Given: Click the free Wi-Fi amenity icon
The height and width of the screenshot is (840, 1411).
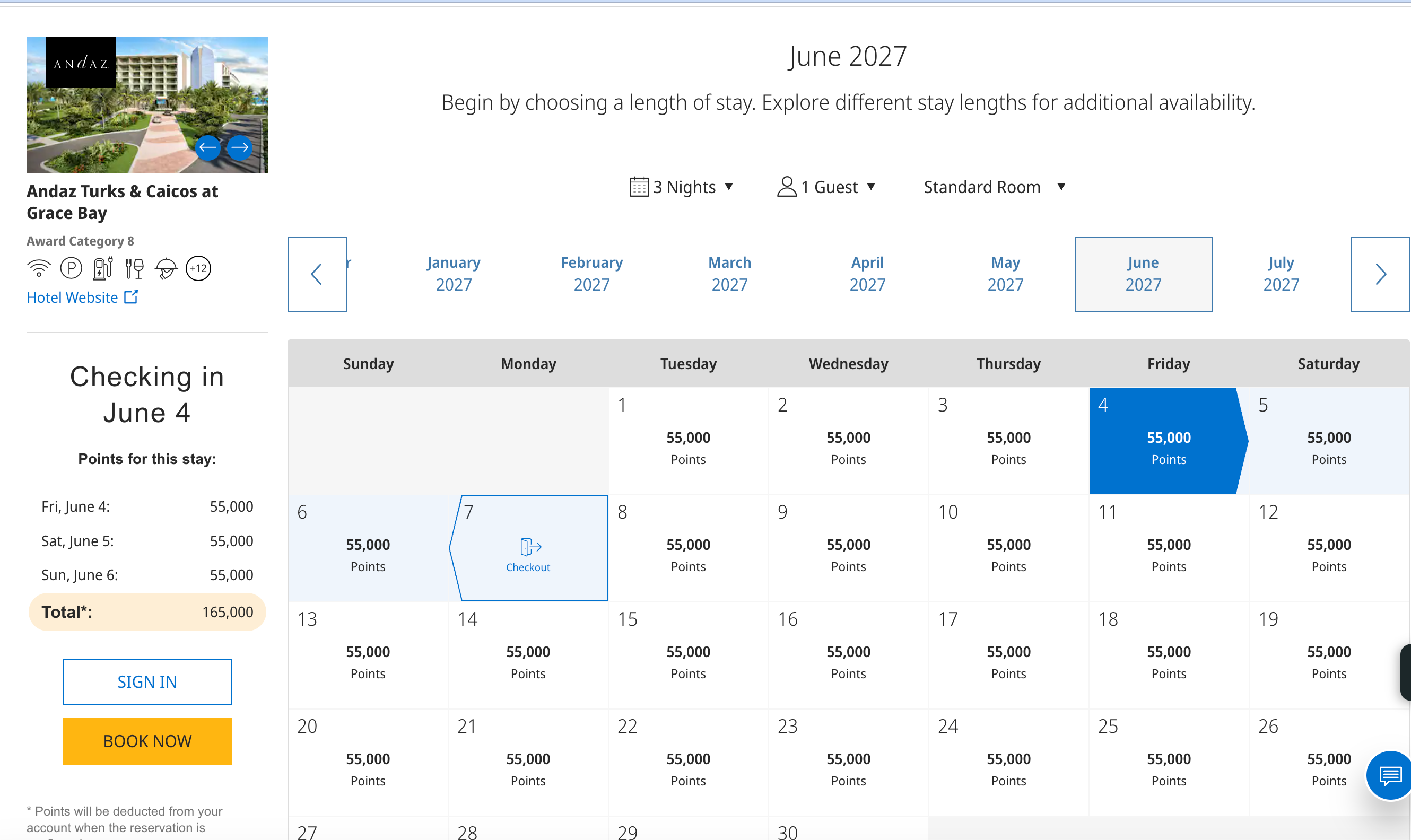Looking at the screenshot, I should [39, 268].
